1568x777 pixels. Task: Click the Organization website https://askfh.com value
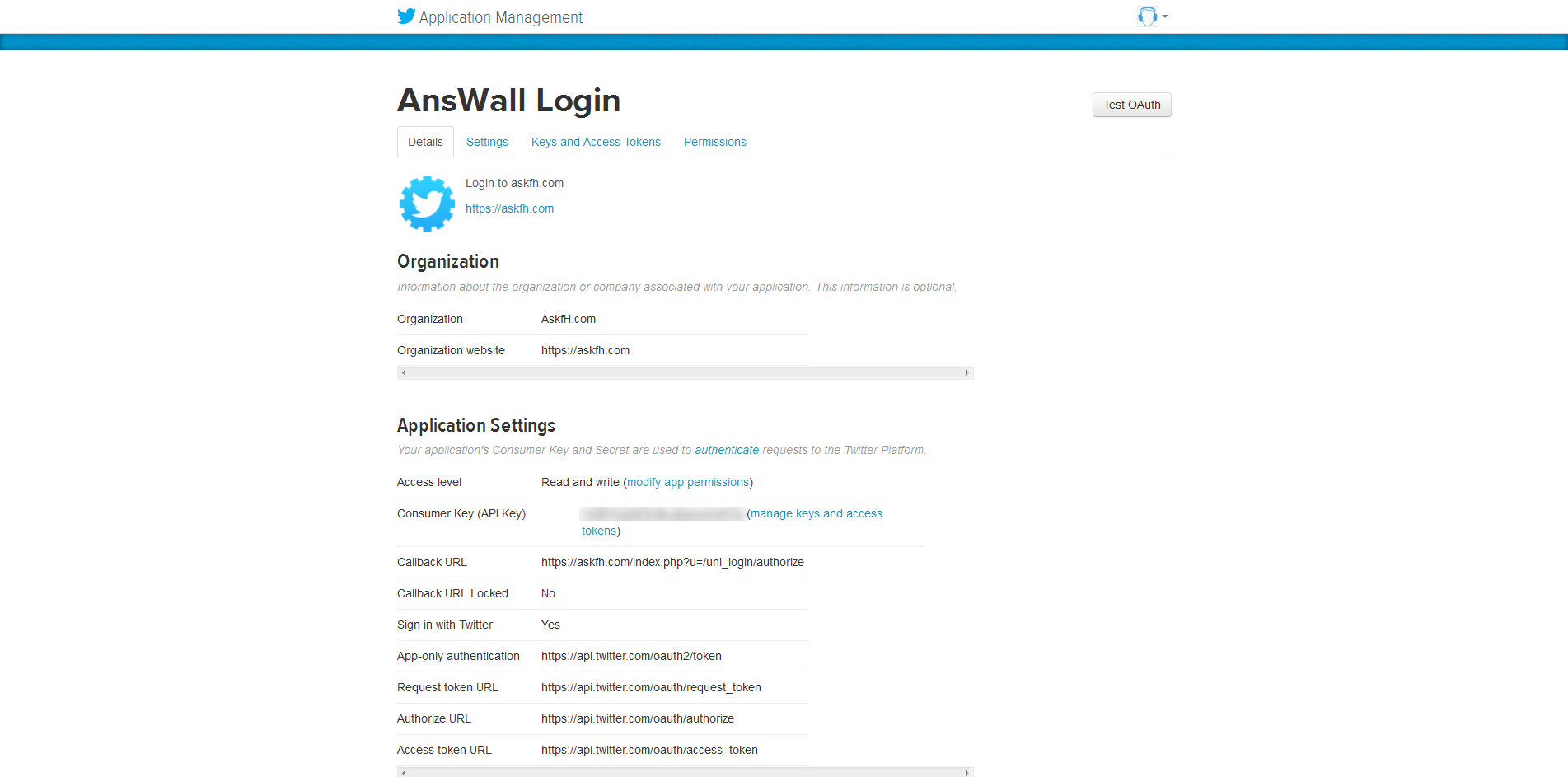(x=585, y=350)
